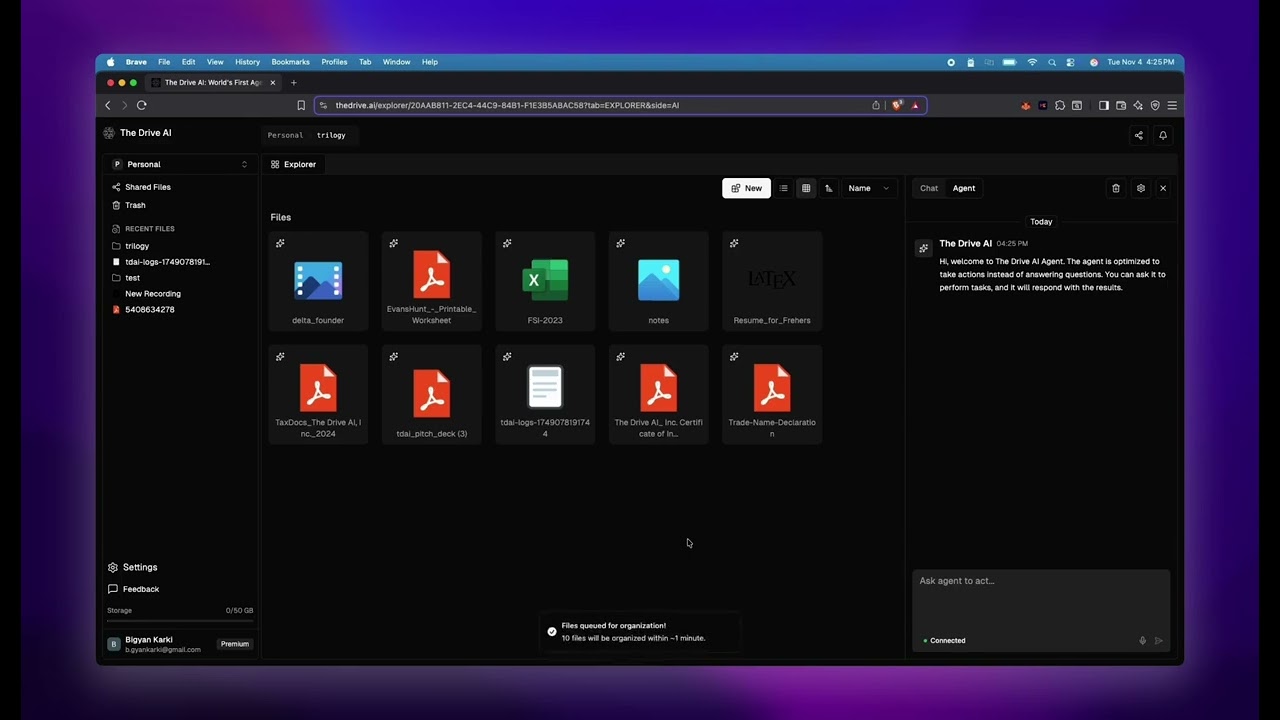Open recent folder test
1280x720 pixels.
click(132, 278)
